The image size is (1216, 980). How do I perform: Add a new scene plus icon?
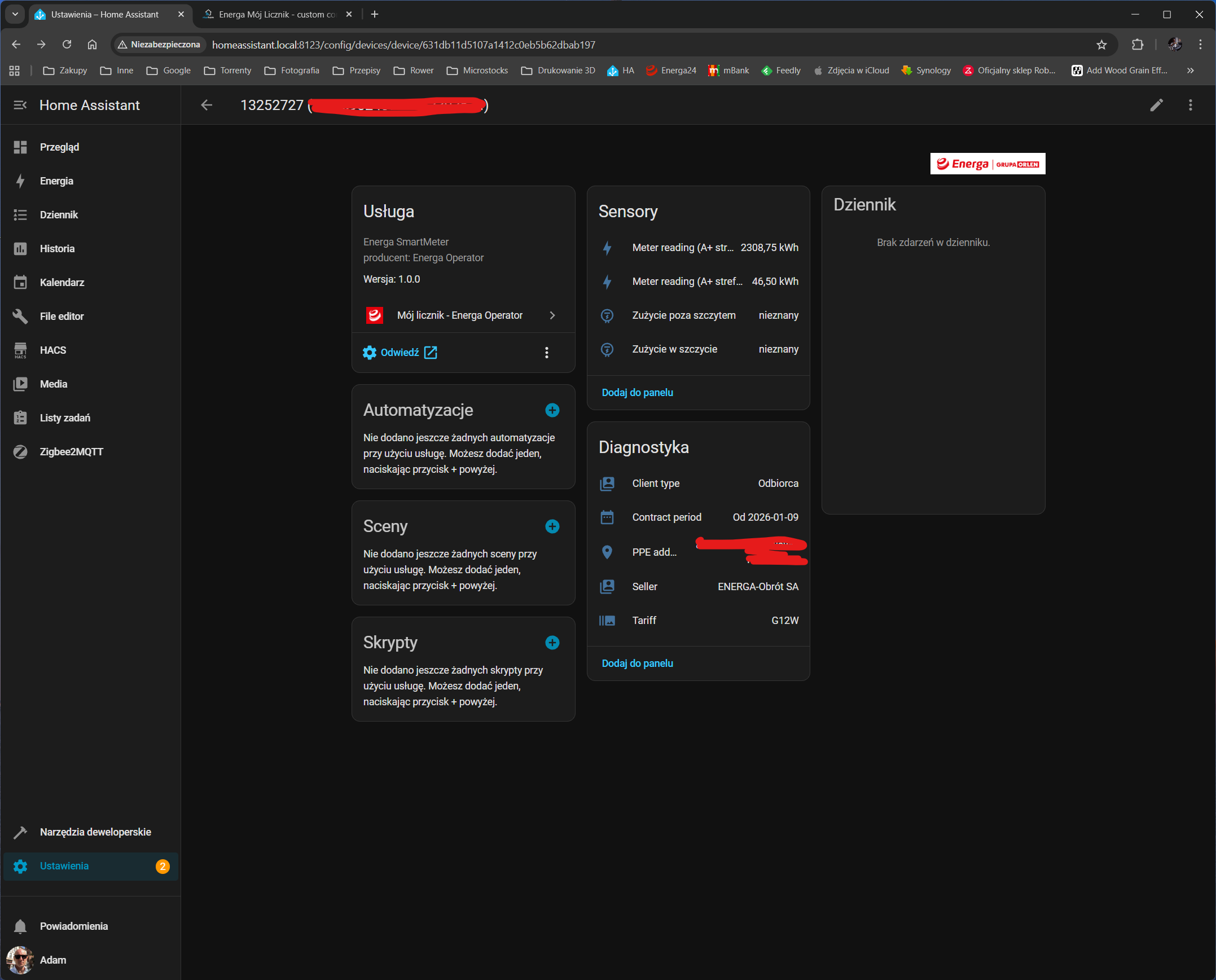pyautogui.click(x=552, y=527)
